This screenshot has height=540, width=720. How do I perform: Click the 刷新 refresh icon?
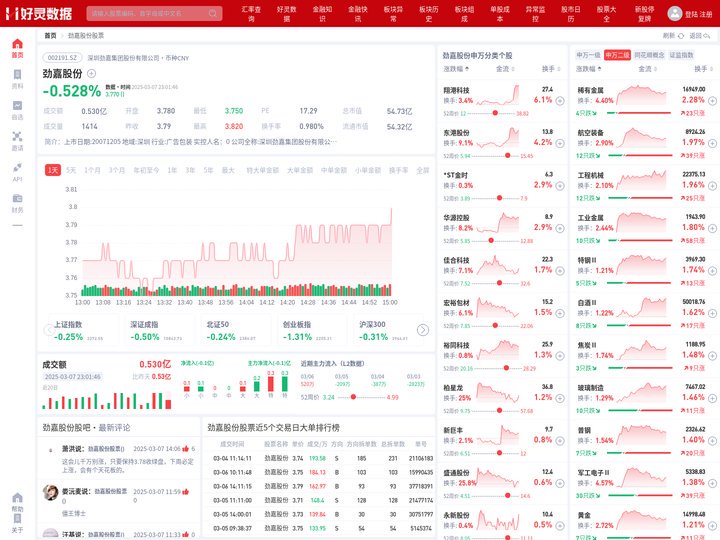pyautogui.click(x=681, y=35)
